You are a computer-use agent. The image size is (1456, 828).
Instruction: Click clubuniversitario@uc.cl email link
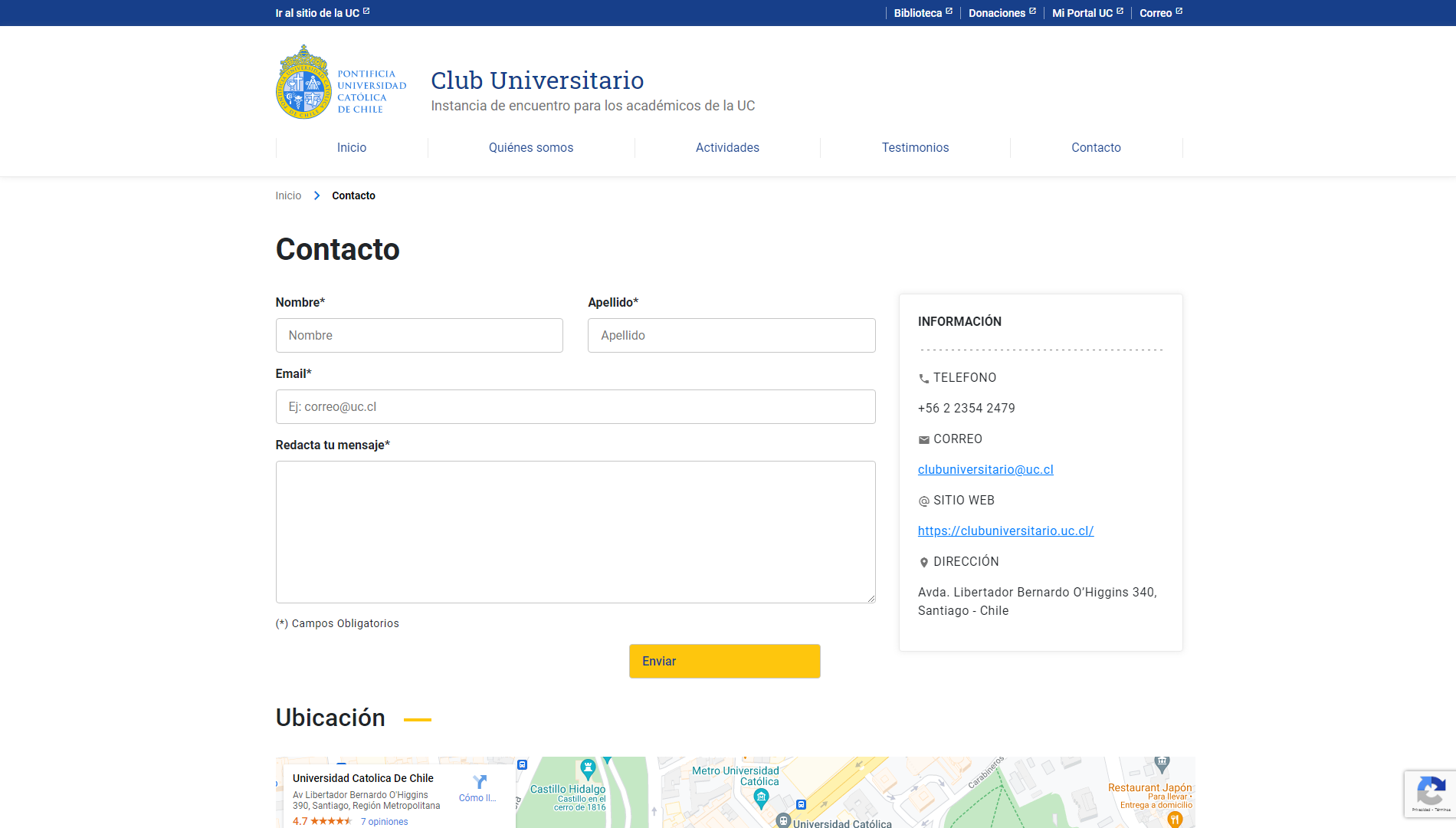(985, 469)
